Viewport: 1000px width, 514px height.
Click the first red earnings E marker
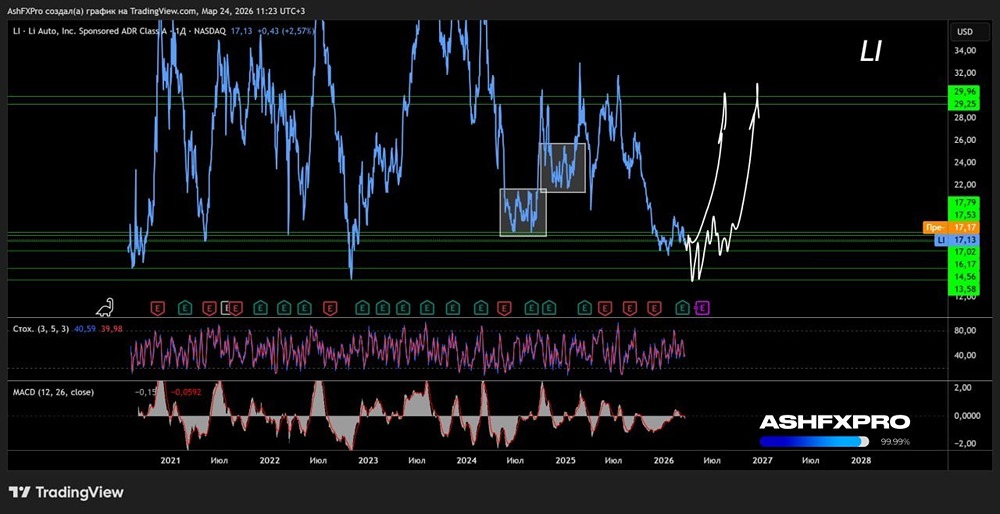tap(158, 307)
